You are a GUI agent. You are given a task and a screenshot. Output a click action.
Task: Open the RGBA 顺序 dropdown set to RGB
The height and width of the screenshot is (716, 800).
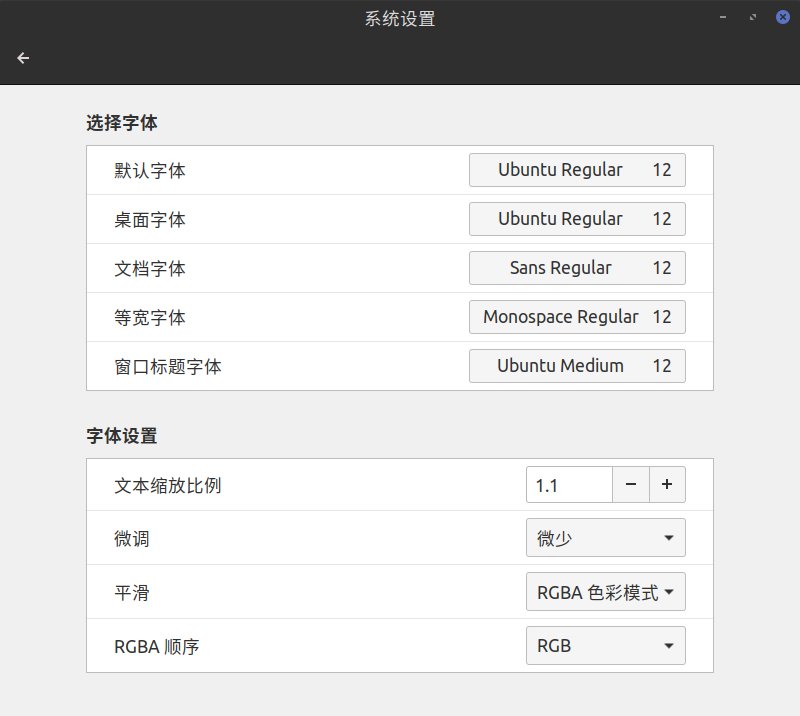pyautogui.click(x=605, y=645)
